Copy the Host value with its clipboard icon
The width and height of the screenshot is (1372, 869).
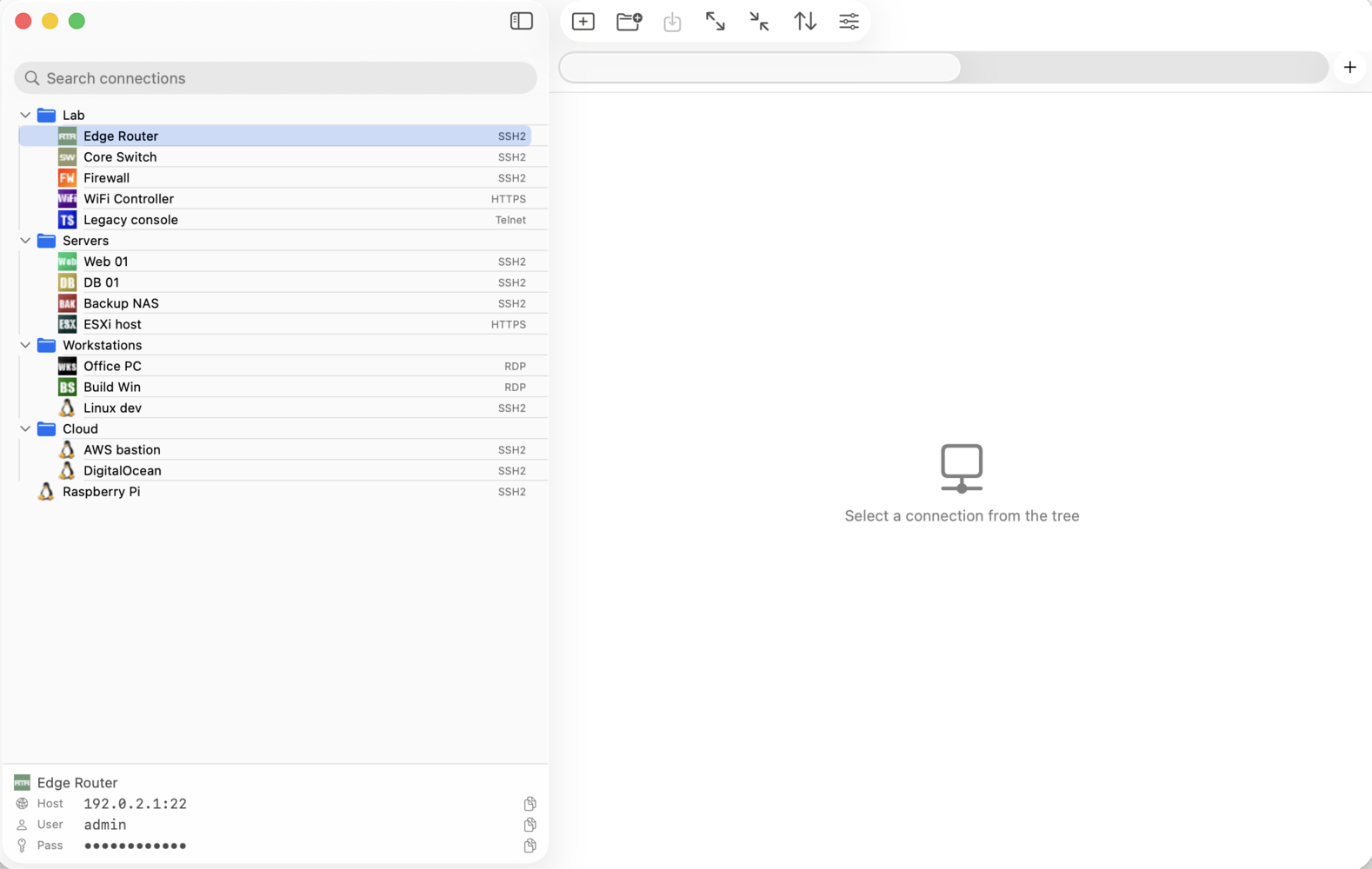[529, 804]
